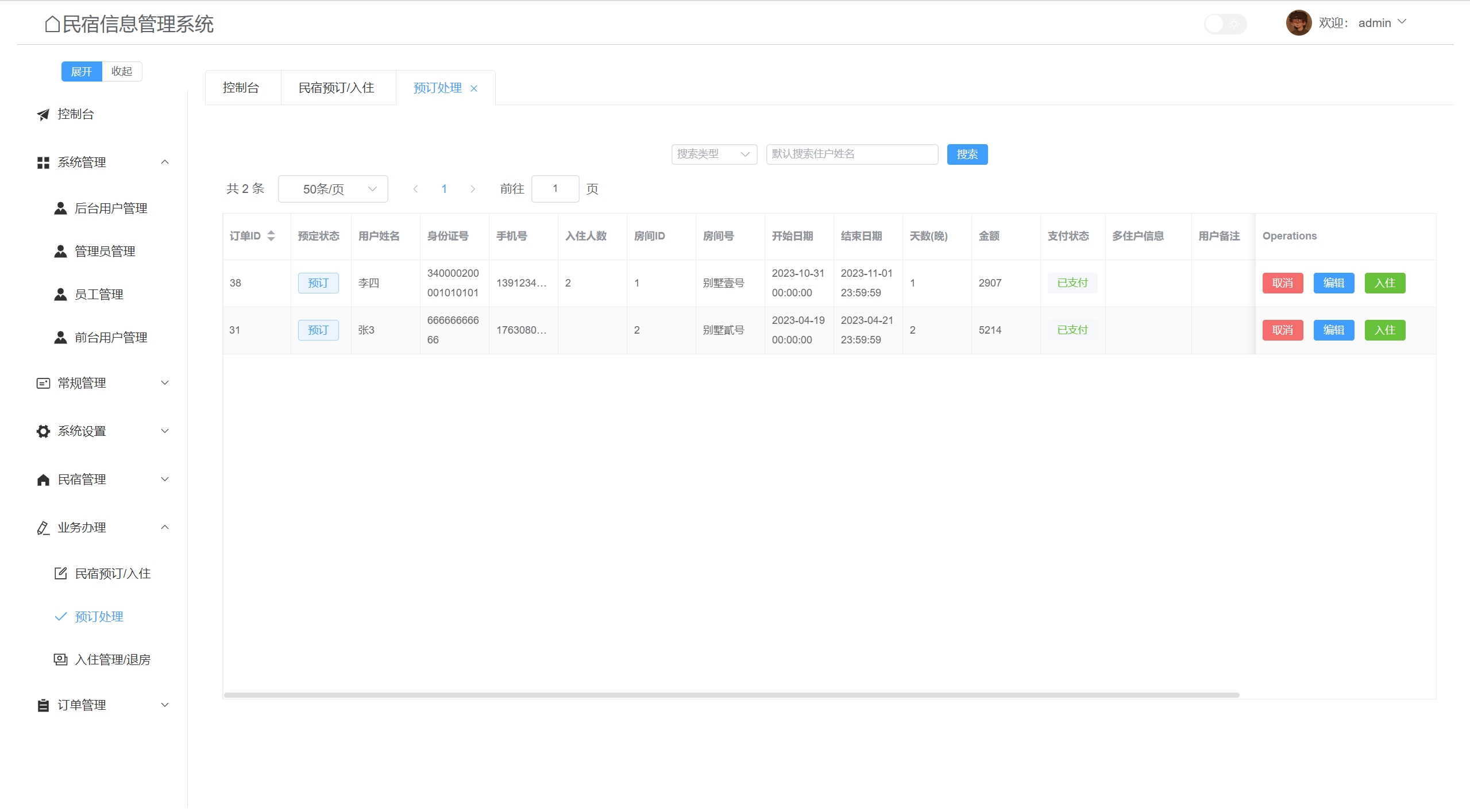Click the checkmark icon beside 预订处理

(x=60, y=617)
